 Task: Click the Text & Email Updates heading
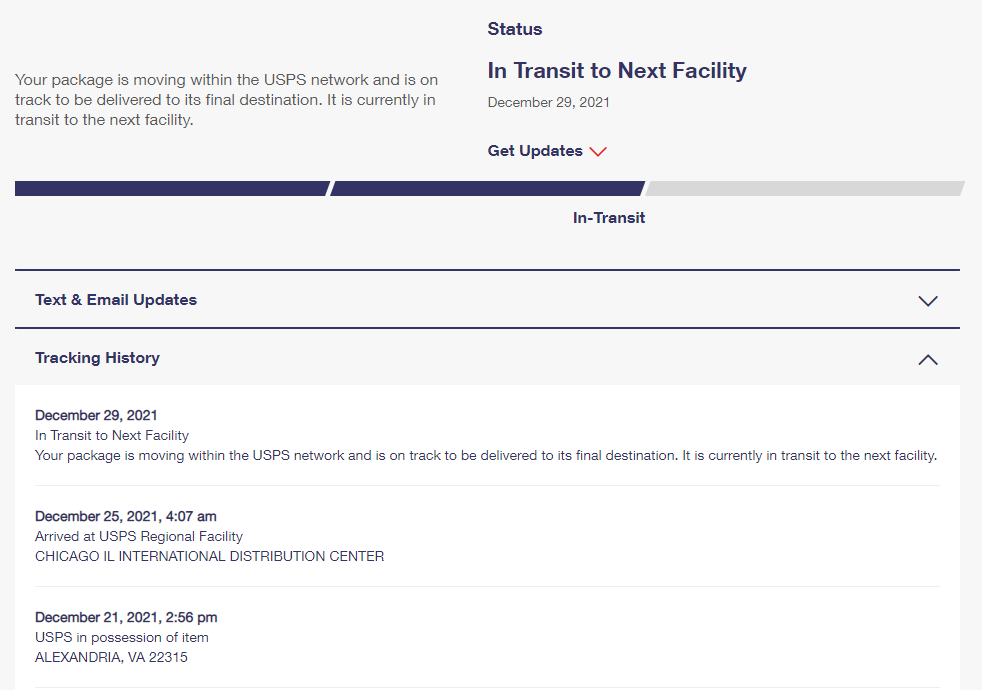click(x=116, y=300)
